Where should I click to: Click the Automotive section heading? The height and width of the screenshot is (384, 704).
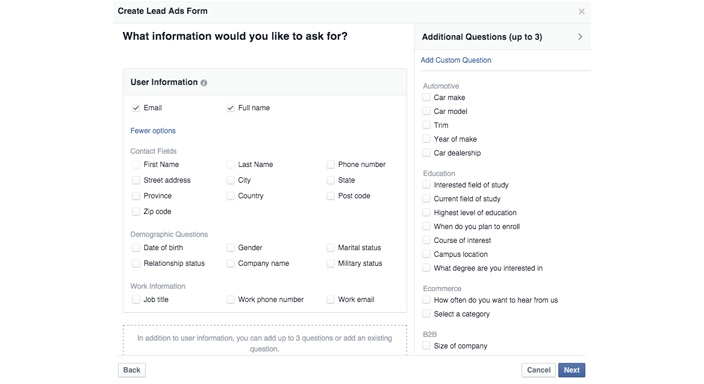(x=441, y=86)
